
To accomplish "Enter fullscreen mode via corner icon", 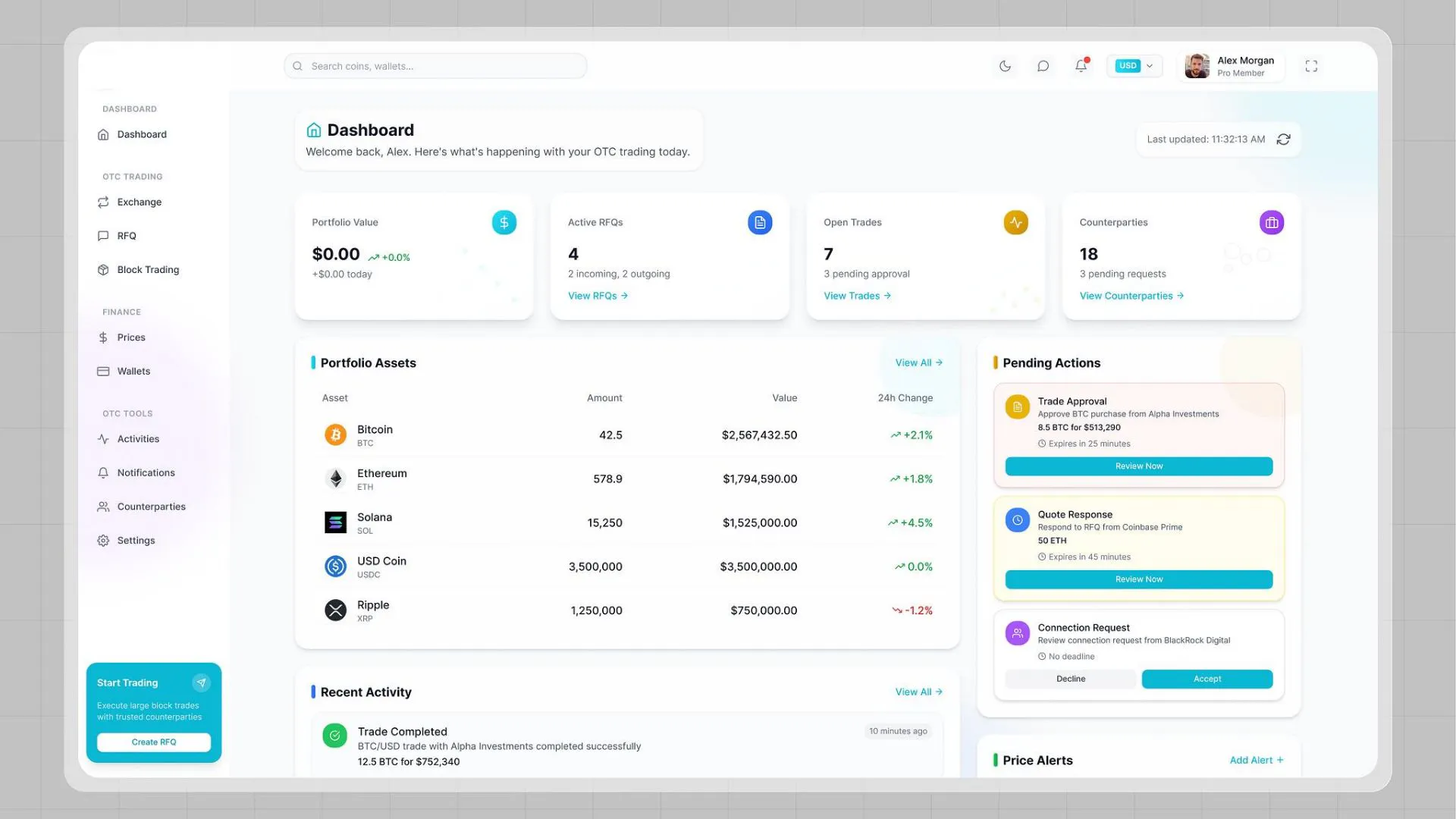I will click(1311, 66).
